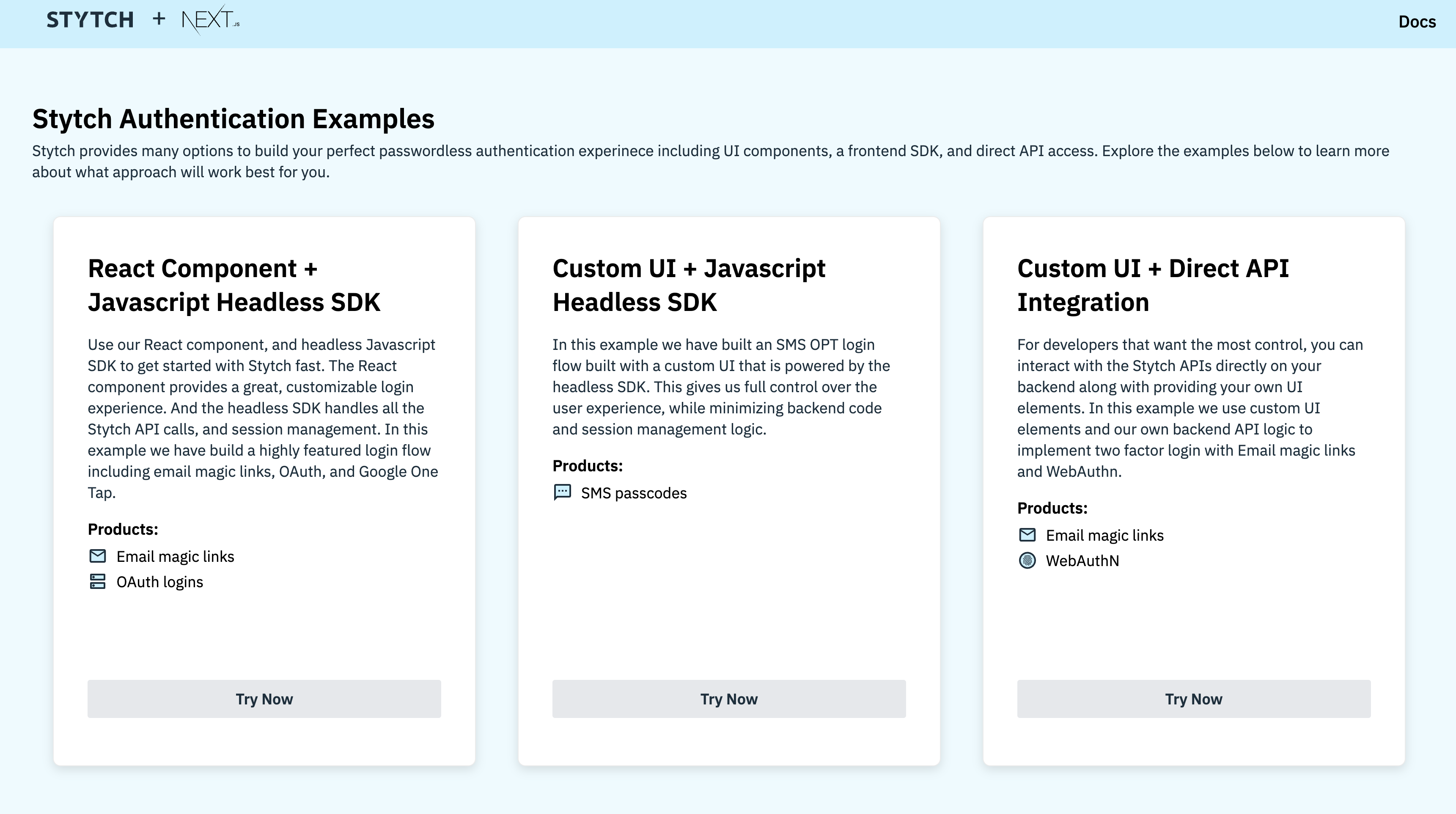Click the Custom UI + Direct API Integration heading
Image resolution: width=1456 pixels, height=814 pixels.
(x=1152, y=285)
